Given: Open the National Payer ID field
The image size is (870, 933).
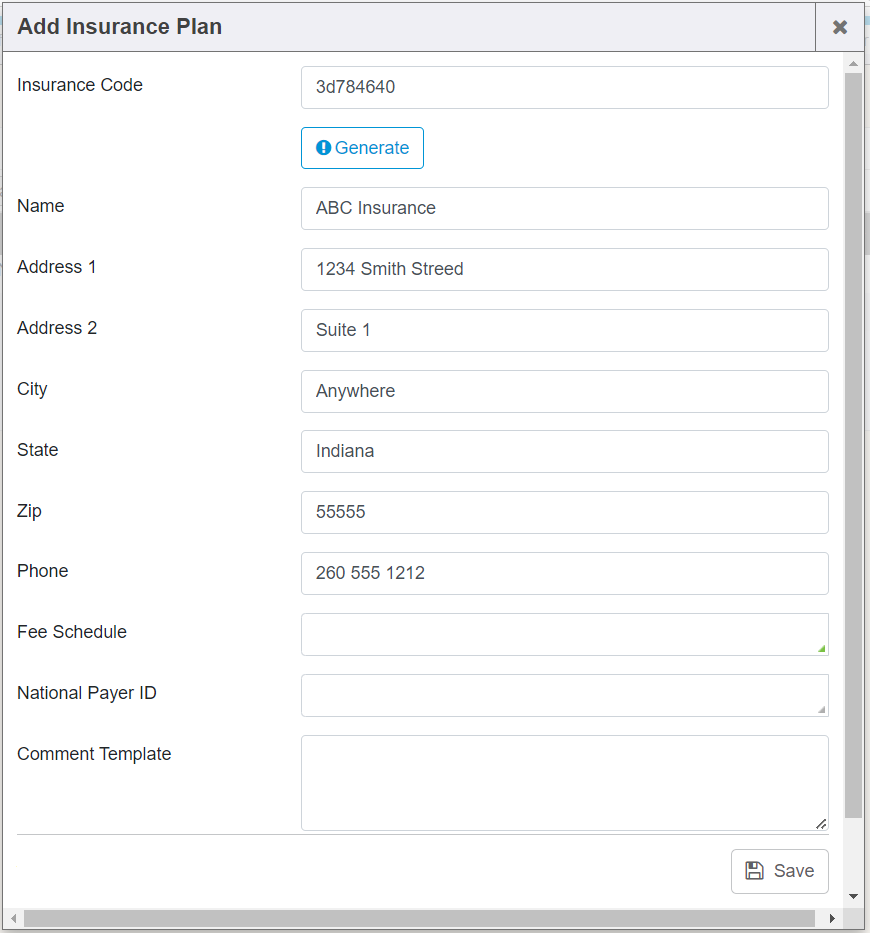Looking at the screenshot, I should tap(564, 695).
